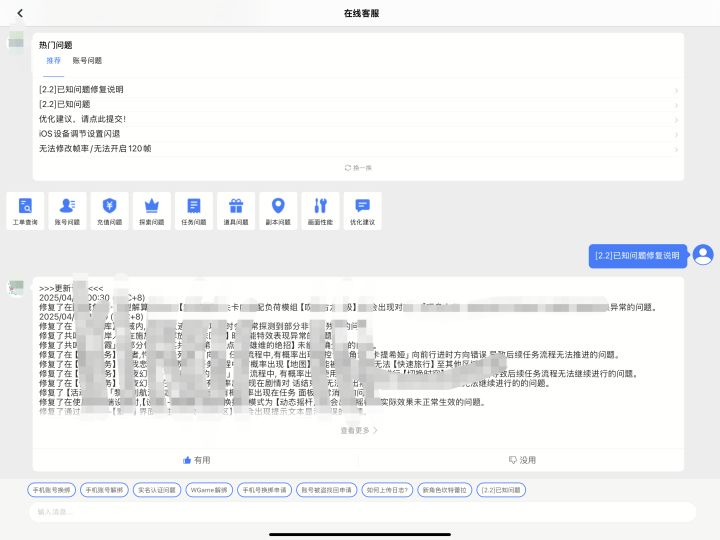Mark the reply as 没用 with thumbs down

click(522, 460)
